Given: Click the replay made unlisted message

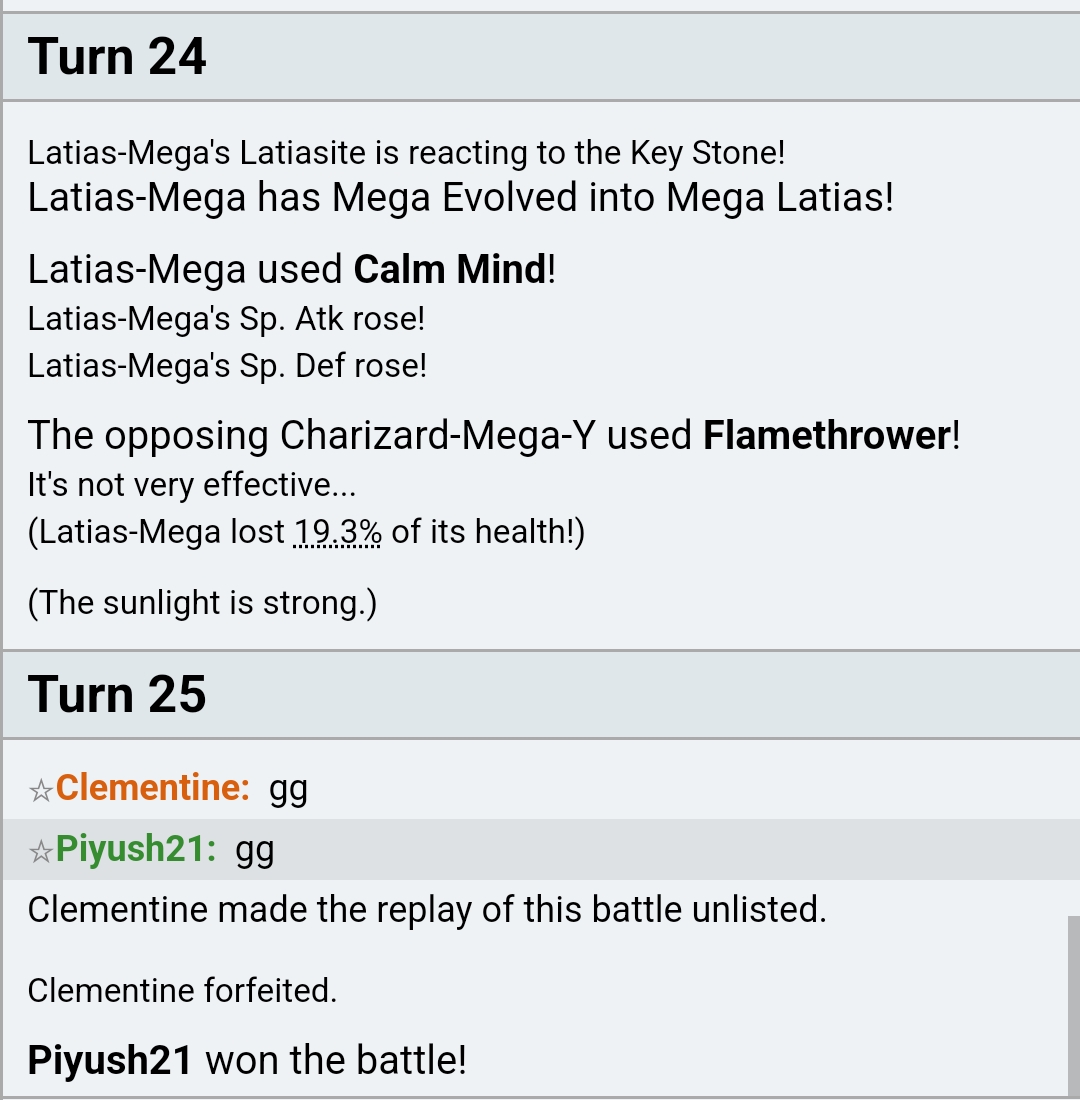Looking at the screenshot, I should pyautogui.click(x=427, y=910).
